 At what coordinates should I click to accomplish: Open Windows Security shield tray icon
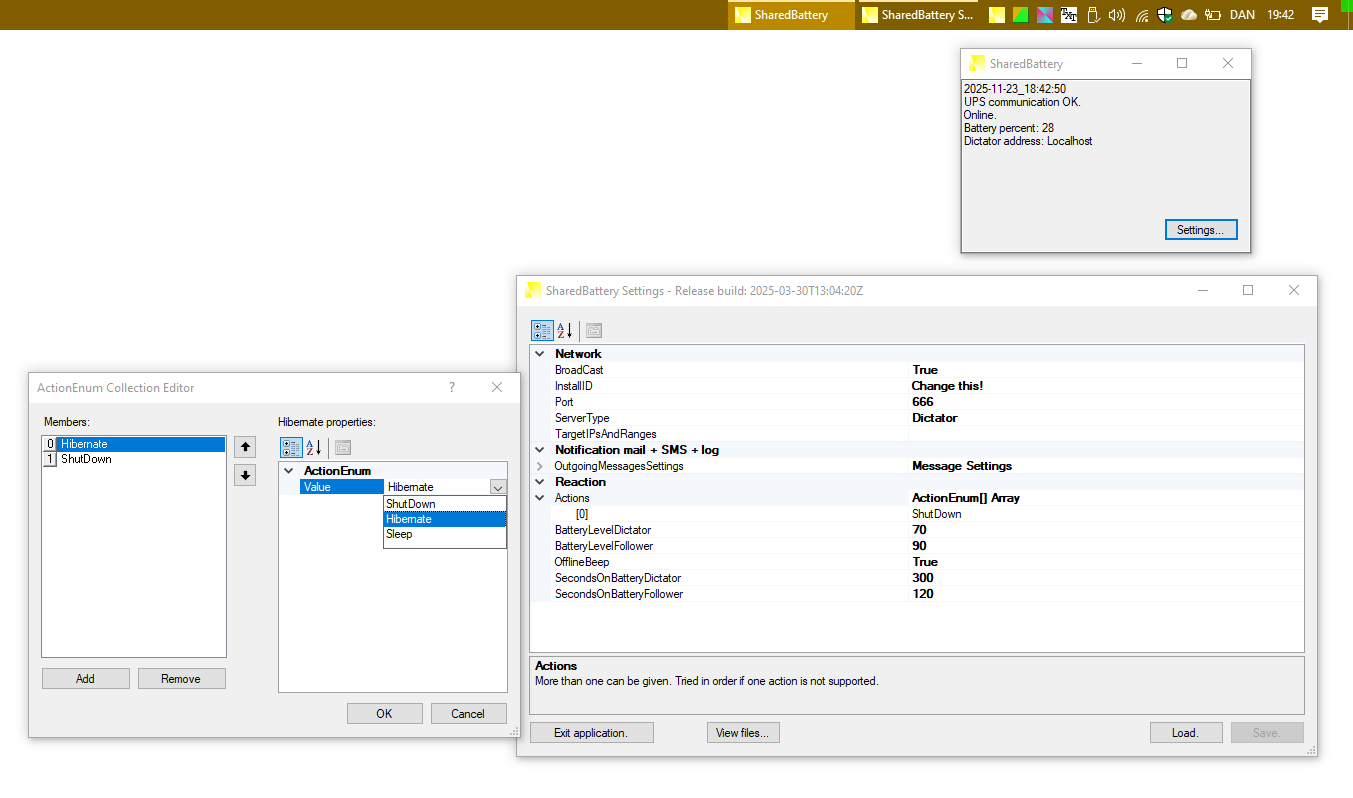1165,15
